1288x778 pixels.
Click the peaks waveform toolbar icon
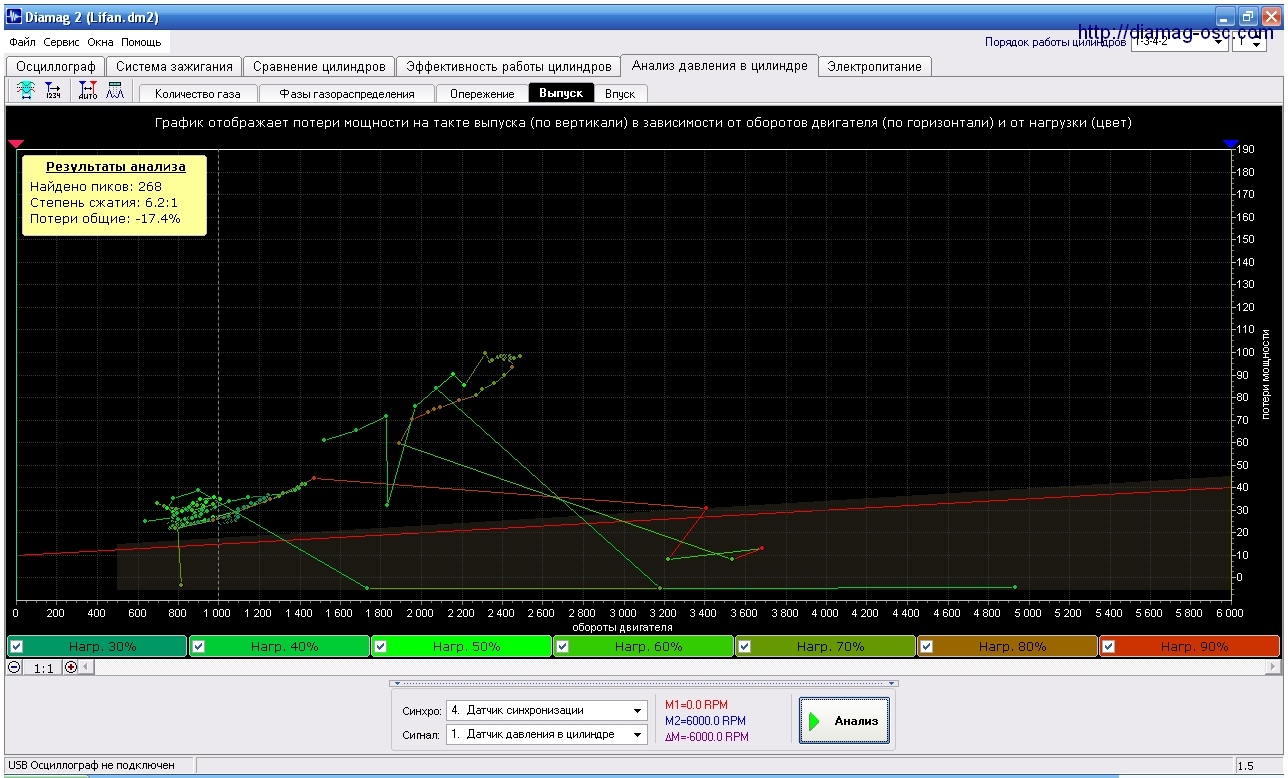click(115, 91)
